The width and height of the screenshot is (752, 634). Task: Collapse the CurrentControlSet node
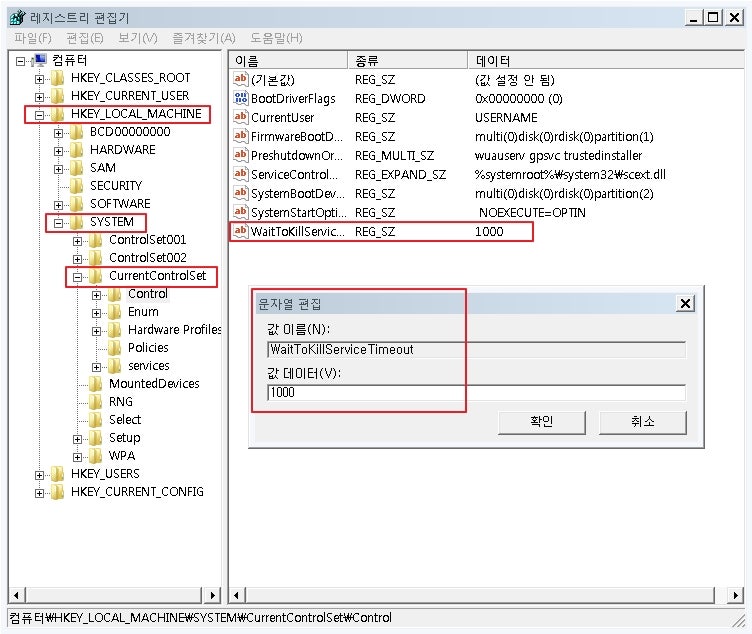tap(77, 277)
